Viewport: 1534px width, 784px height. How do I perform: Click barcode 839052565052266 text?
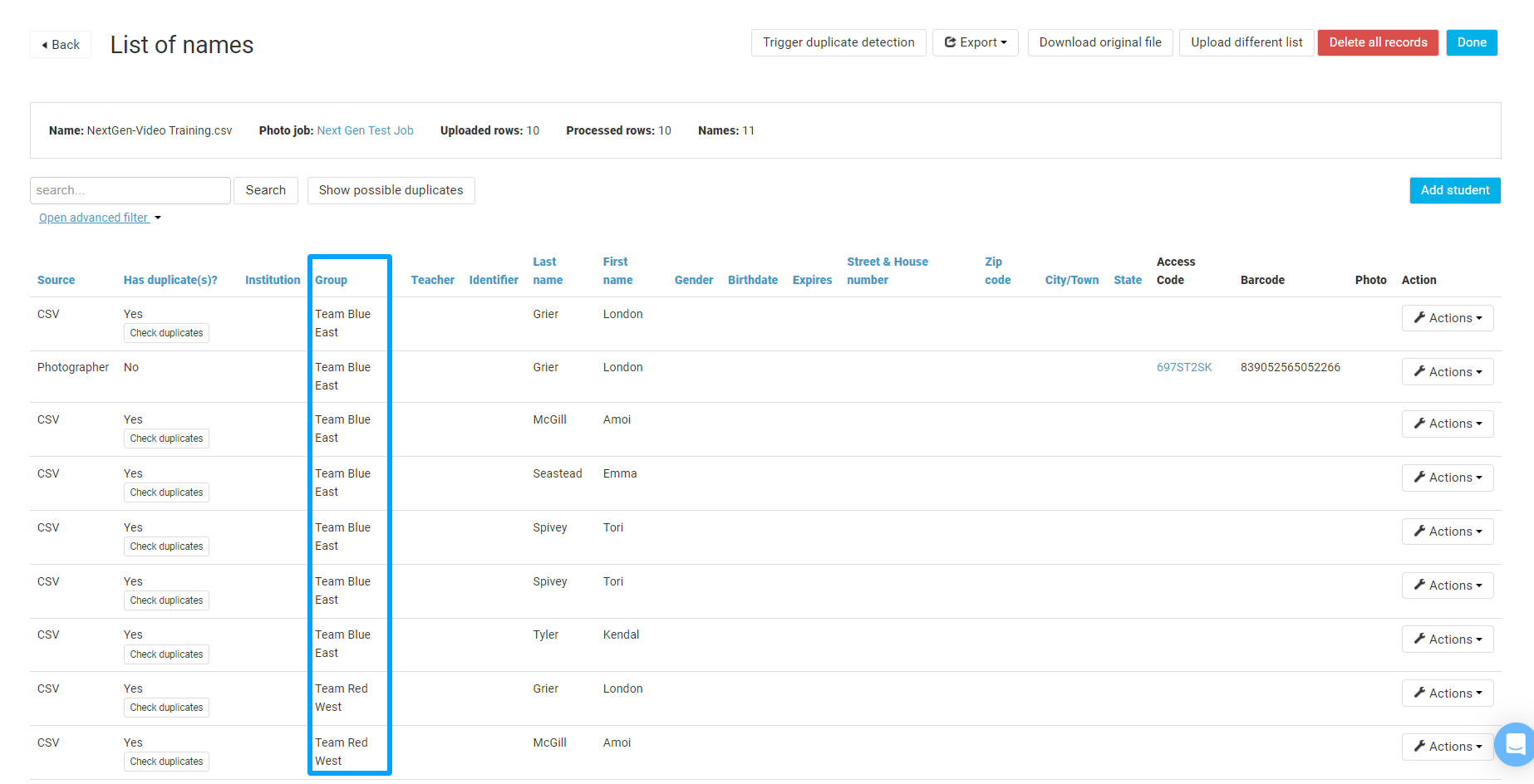click(1290, 367)
